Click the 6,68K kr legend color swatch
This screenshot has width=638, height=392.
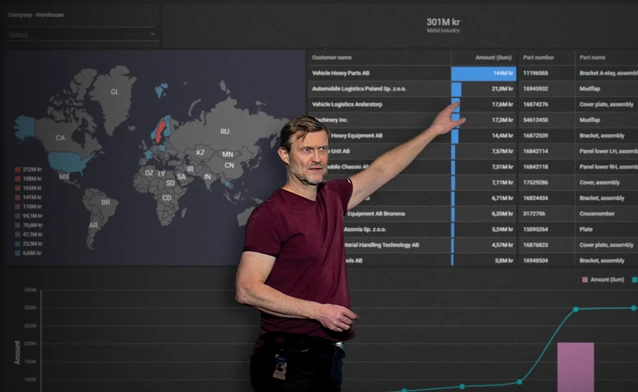pos(17,253)
